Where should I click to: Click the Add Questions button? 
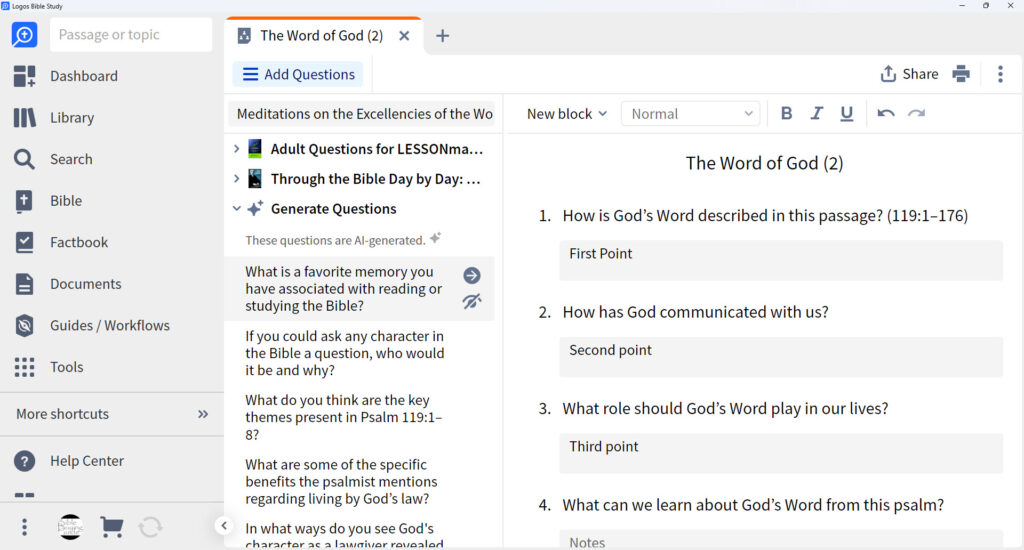click(298, 74)
